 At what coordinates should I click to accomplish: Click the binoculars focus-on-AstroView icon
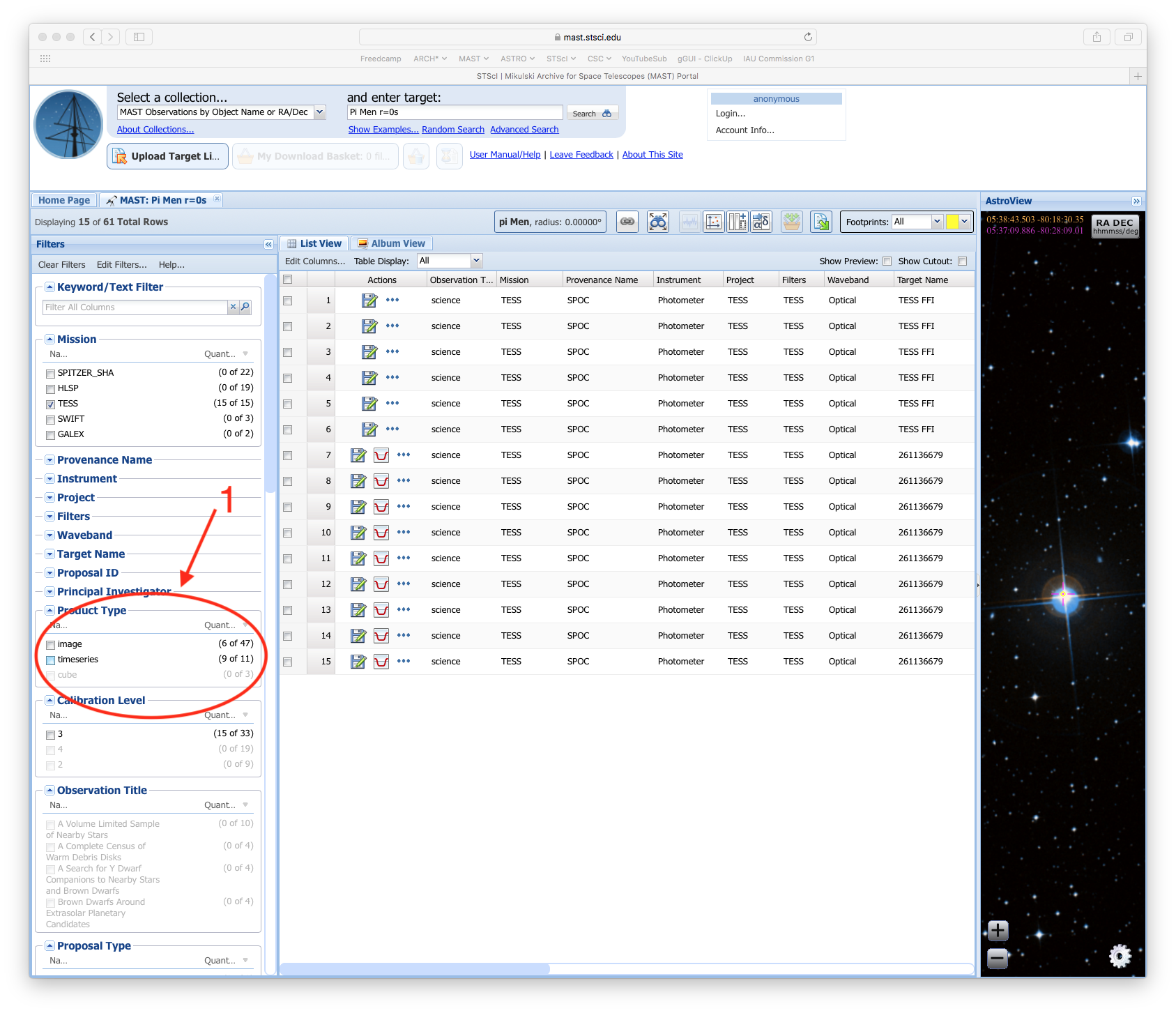pyautogui.click(x=658, y=222)
